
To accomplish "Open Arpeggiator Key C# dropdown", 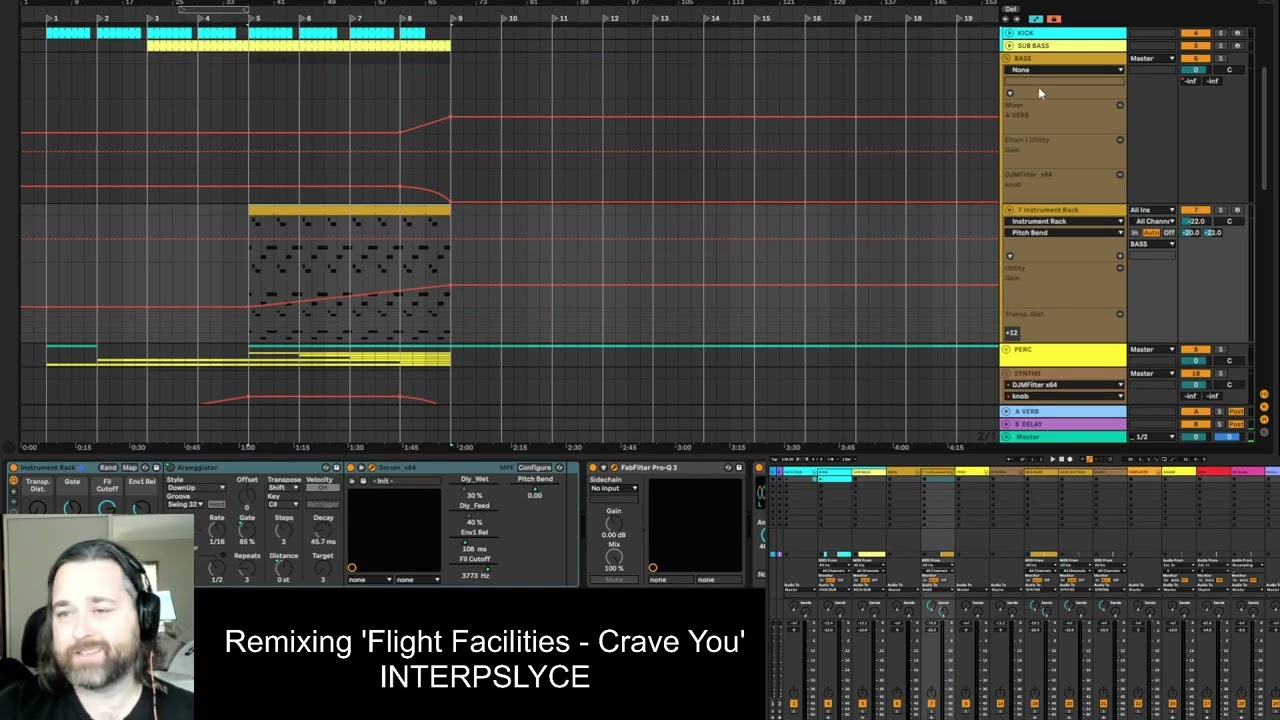I will coord(284,504).
